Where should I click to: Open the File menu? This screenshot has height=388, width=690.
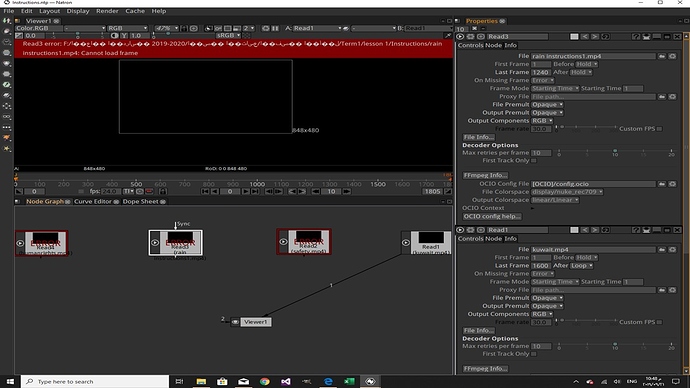click(x=8, y=11)
